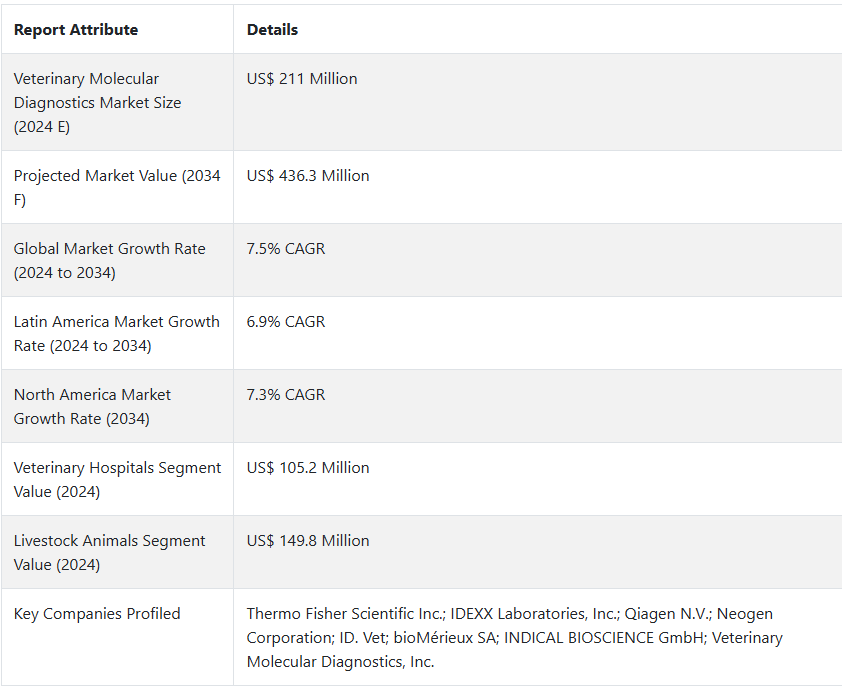Click the "7.3% CAGR" value

(286, 395)
